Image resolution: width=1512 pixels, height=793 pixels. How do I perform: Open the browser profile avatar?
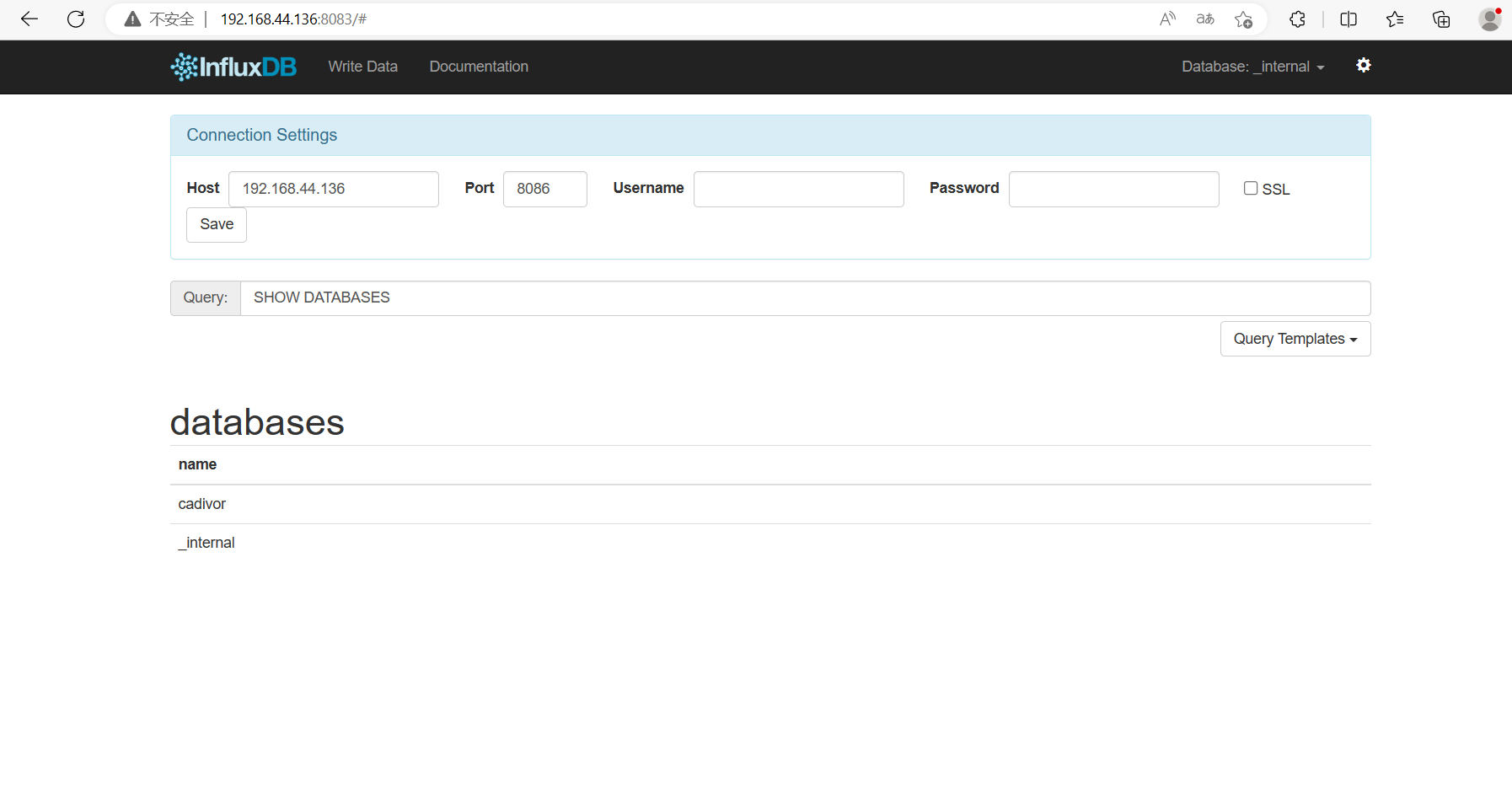(1490, 19)
